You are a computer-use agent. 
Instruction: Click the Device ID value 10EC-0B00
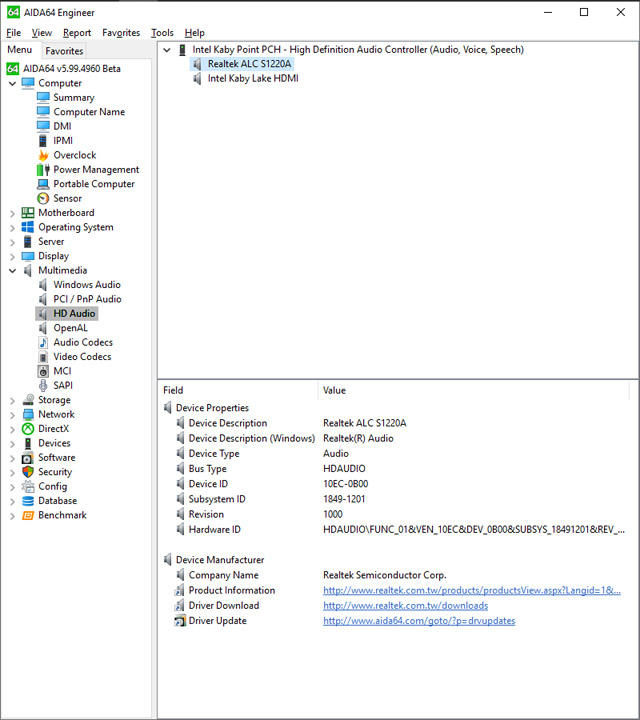[x=345, y=484]
